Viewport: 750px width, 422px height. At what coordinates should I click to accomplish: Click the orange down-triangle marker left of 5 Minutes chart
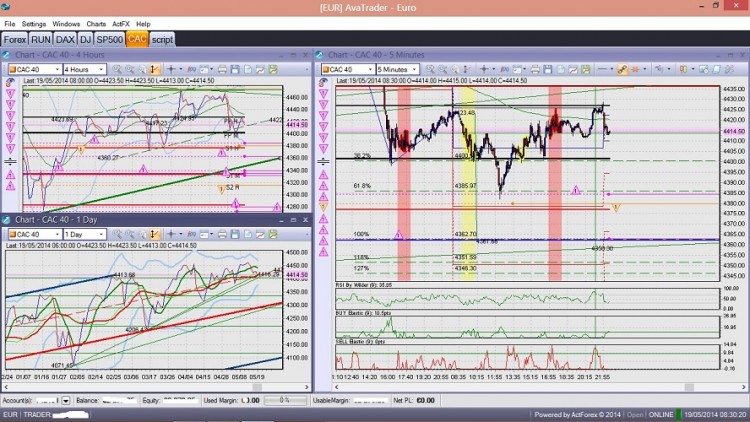[x=323, y=207]
